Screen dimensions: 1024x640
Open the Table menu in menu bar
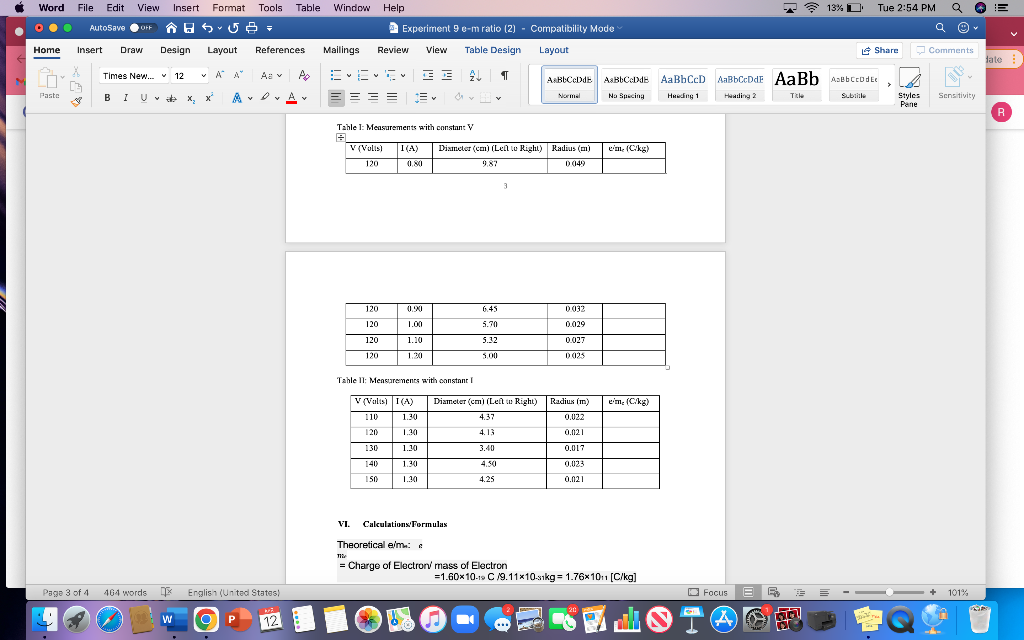(x=307, y=8)
